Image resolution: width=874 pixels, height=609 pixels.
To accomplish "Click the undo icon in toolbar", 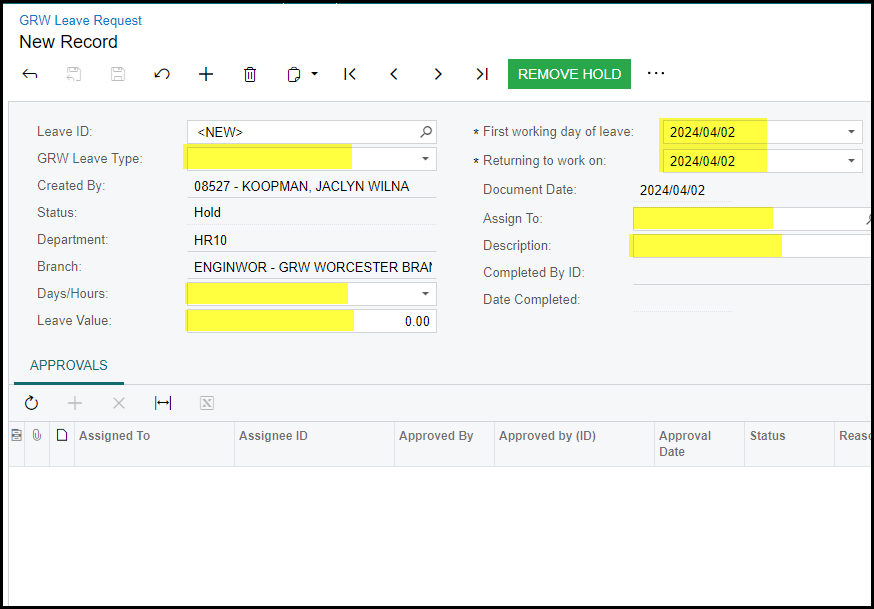I will click(162, 74).
